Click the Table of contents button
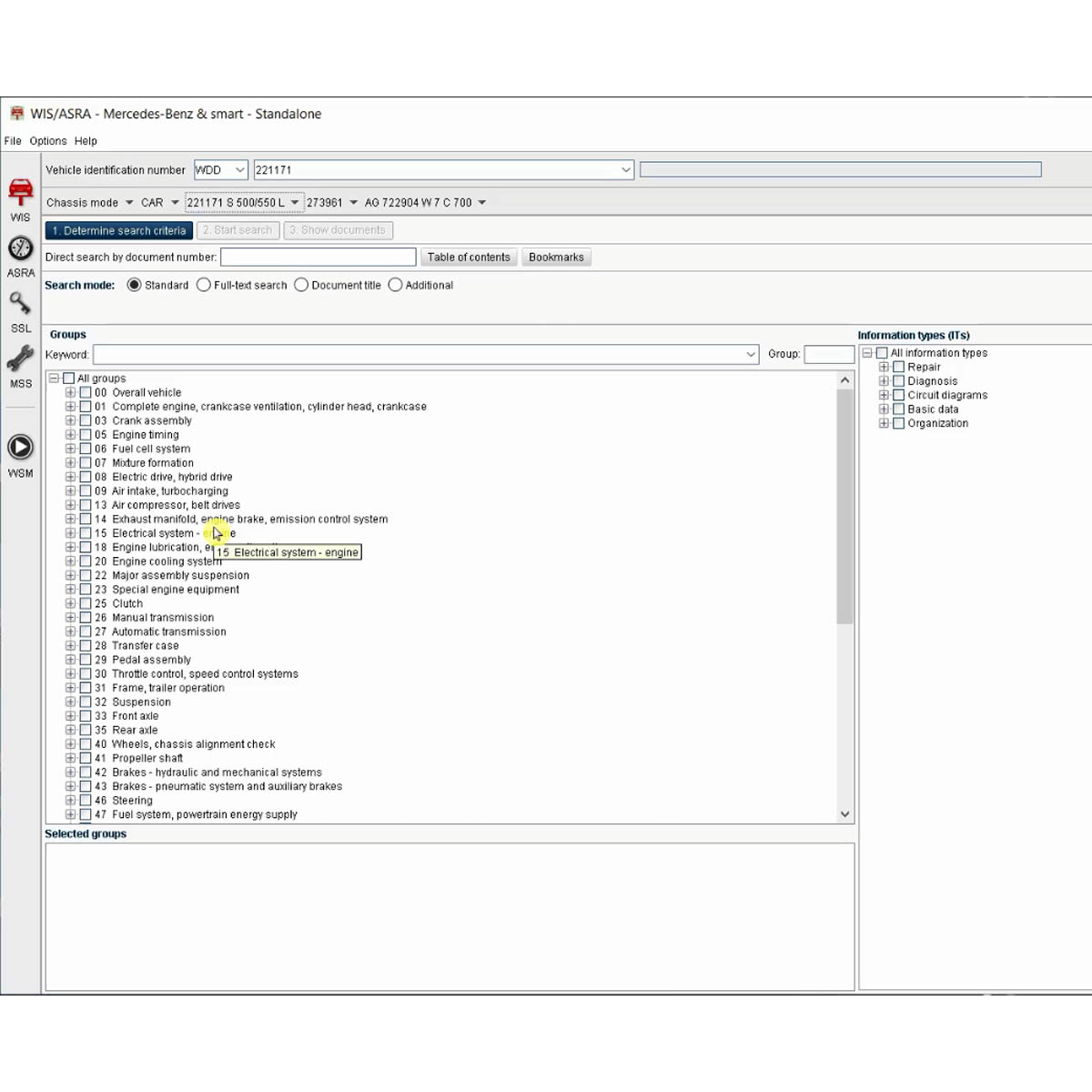This screenshot has height=1092, width=1092. [x=469, y=258]
